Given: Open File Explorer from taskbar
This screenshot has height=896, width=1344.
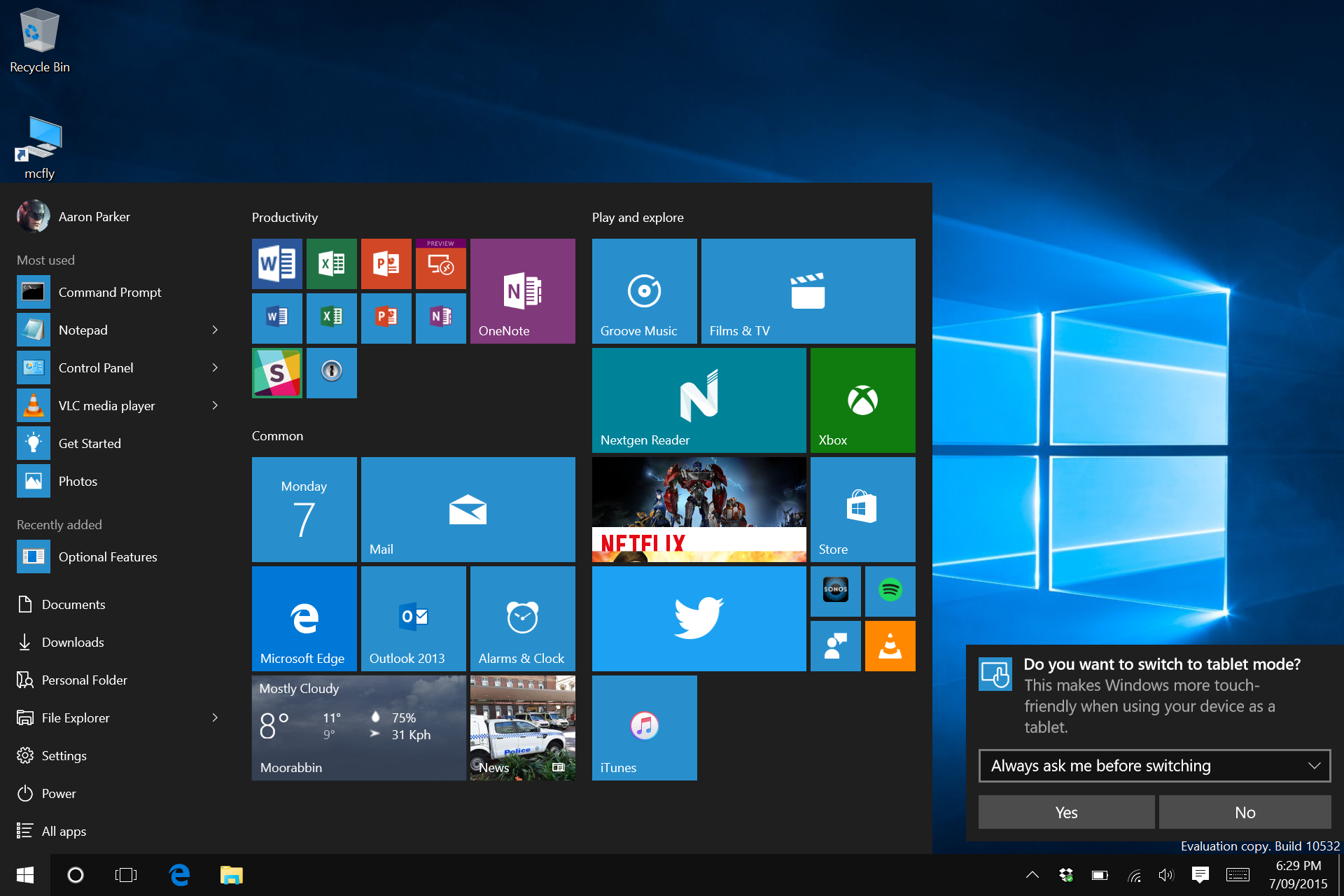Looking at the screenshot, I should click(x=231, y=875).
